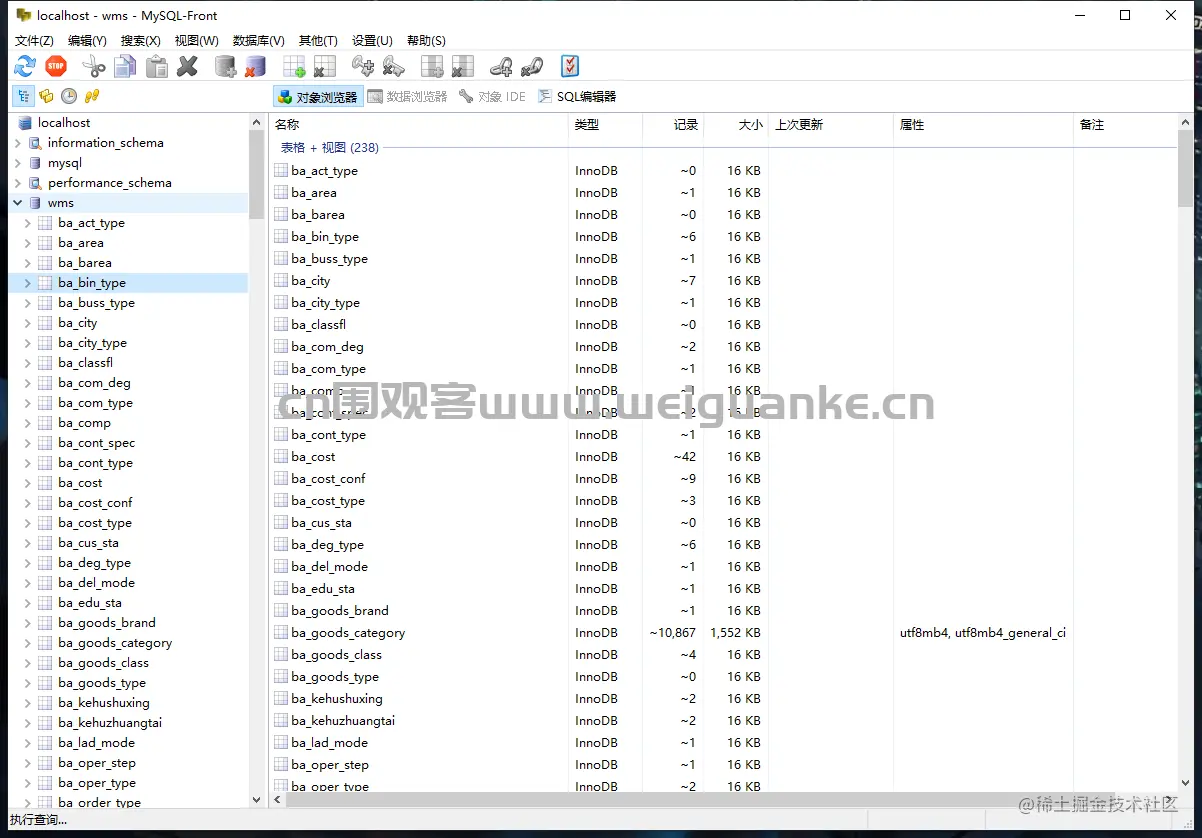Expand the information_schema database node
1202x838 pixels.
click(x=17, y=143)
